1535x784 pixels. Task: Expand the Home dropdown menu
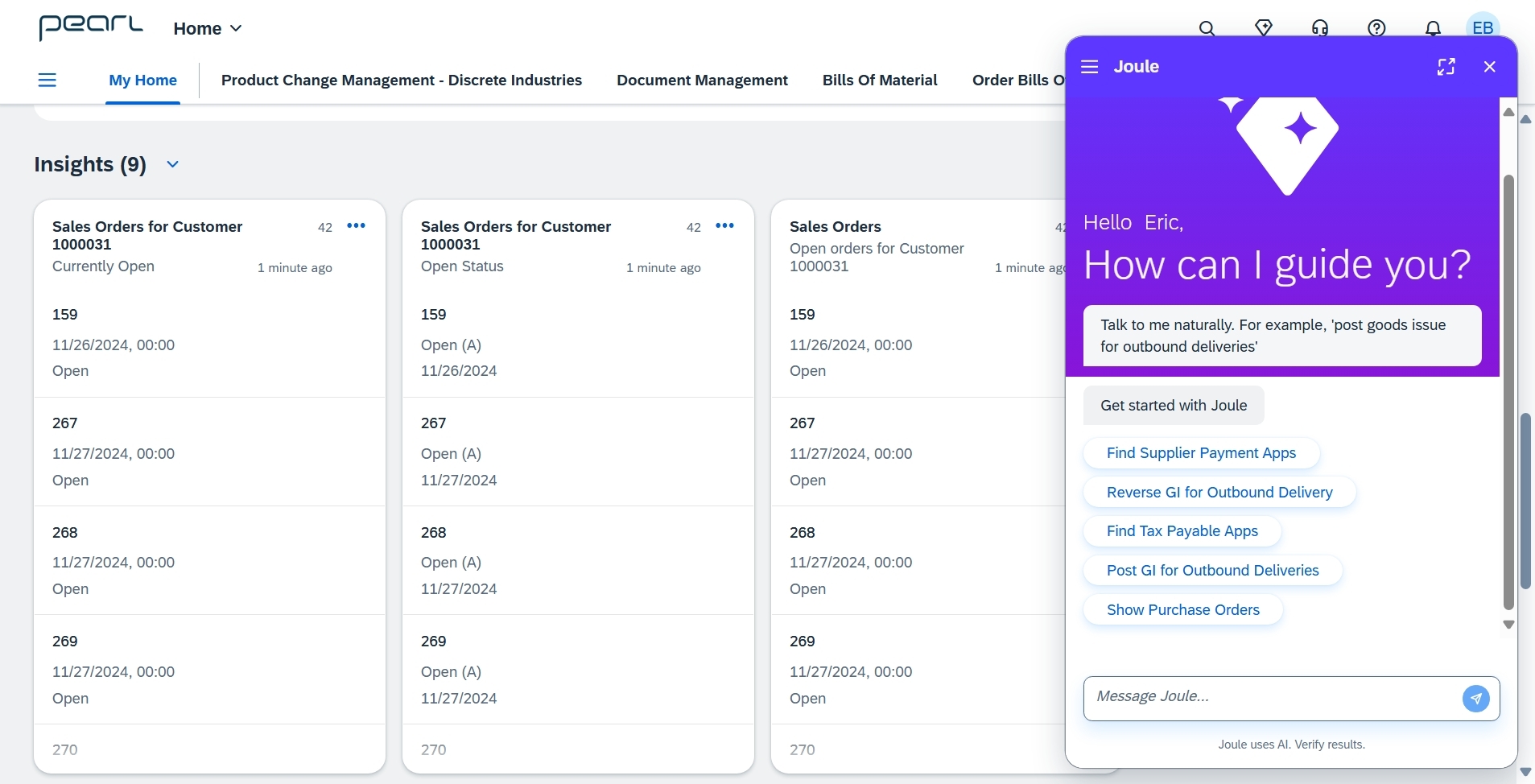208,28
